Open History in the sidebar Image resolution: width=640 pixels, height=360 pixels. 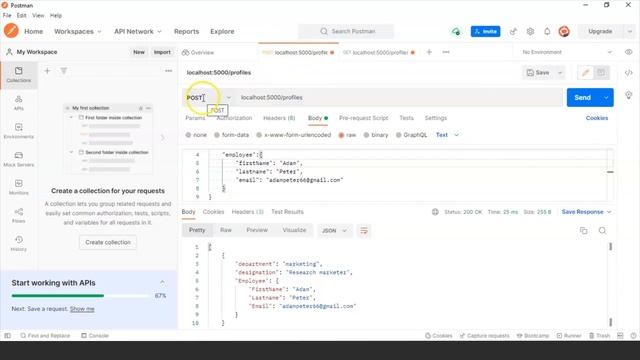coord(19,244)
